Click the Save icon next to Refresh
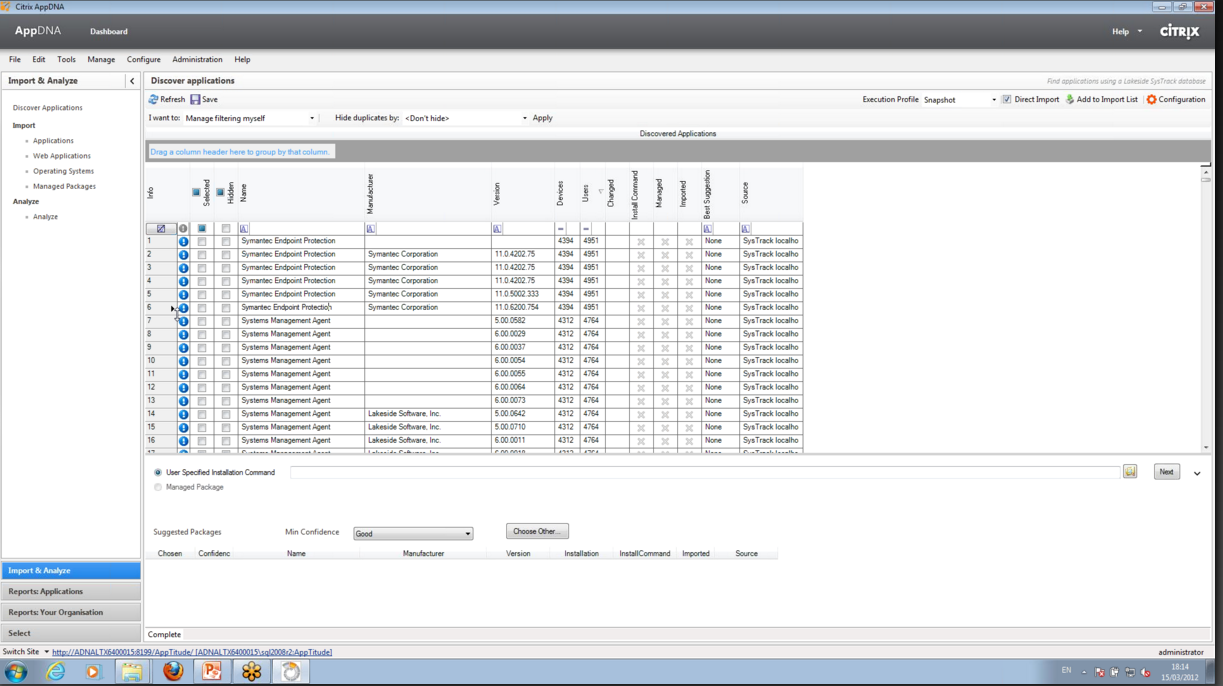Image resolution: width=1223 pixels, height=686 pixels. point(195,99)
